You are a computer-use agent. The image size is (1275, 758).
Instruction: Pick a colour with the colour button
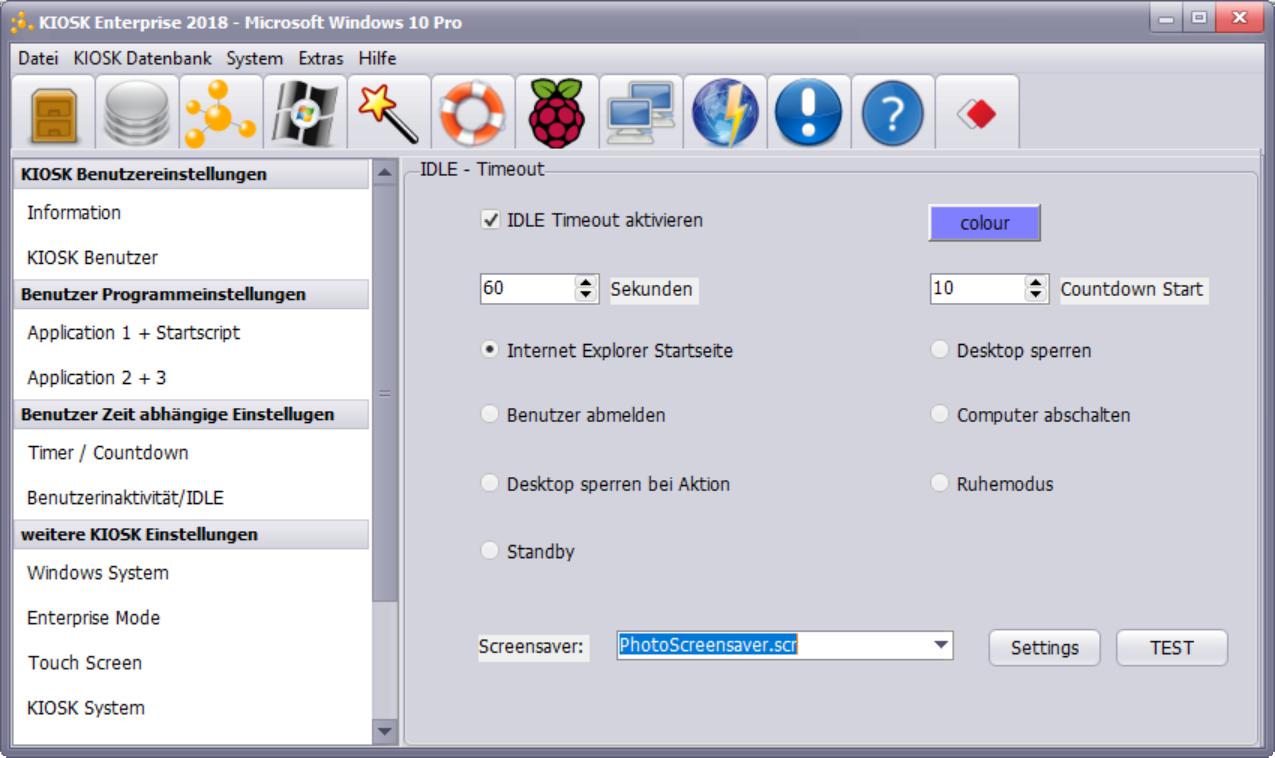click(985, 224)
